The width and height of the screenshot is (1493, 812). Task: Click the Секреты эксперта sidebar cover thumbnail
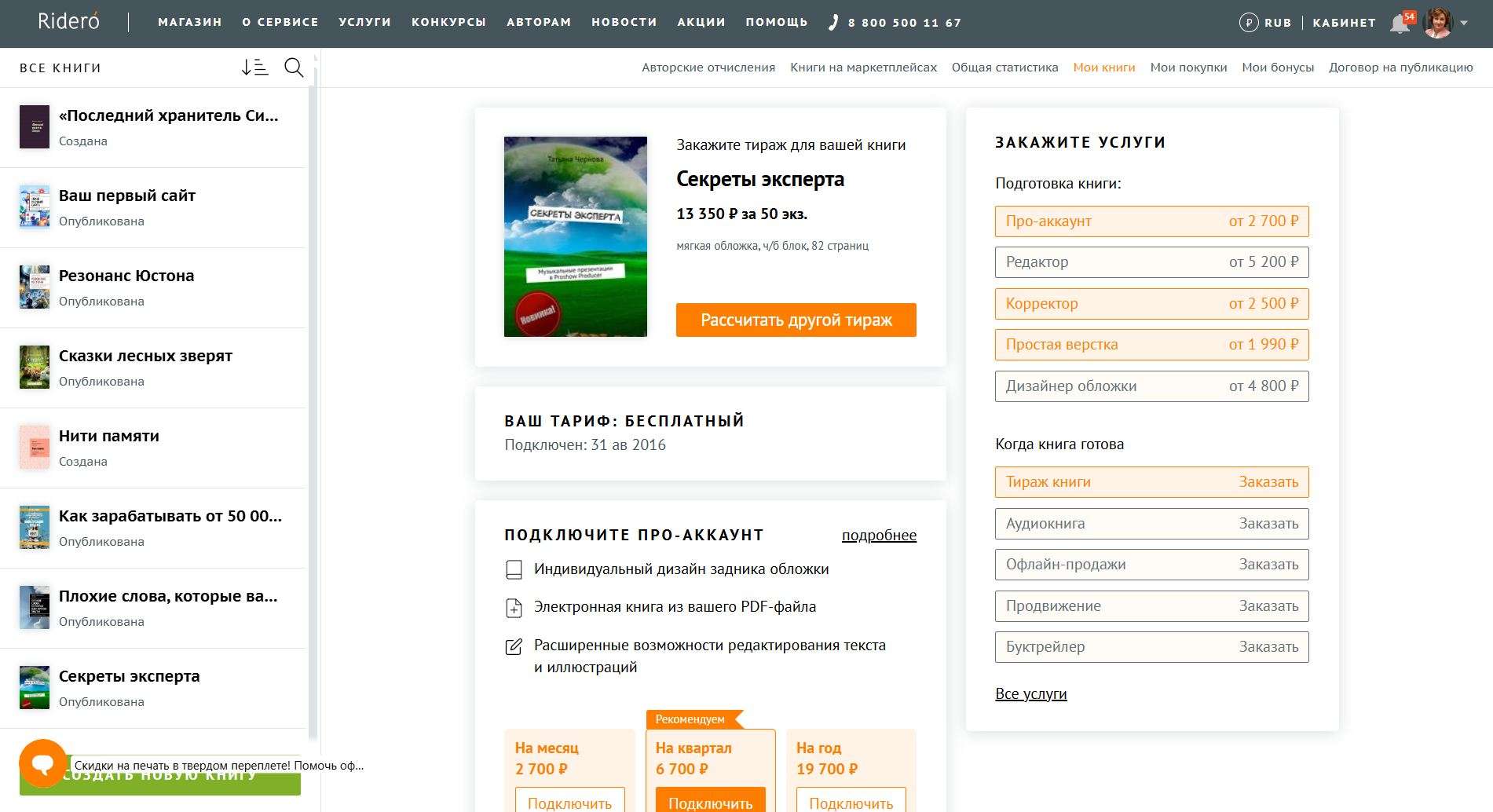coord(35,687)
